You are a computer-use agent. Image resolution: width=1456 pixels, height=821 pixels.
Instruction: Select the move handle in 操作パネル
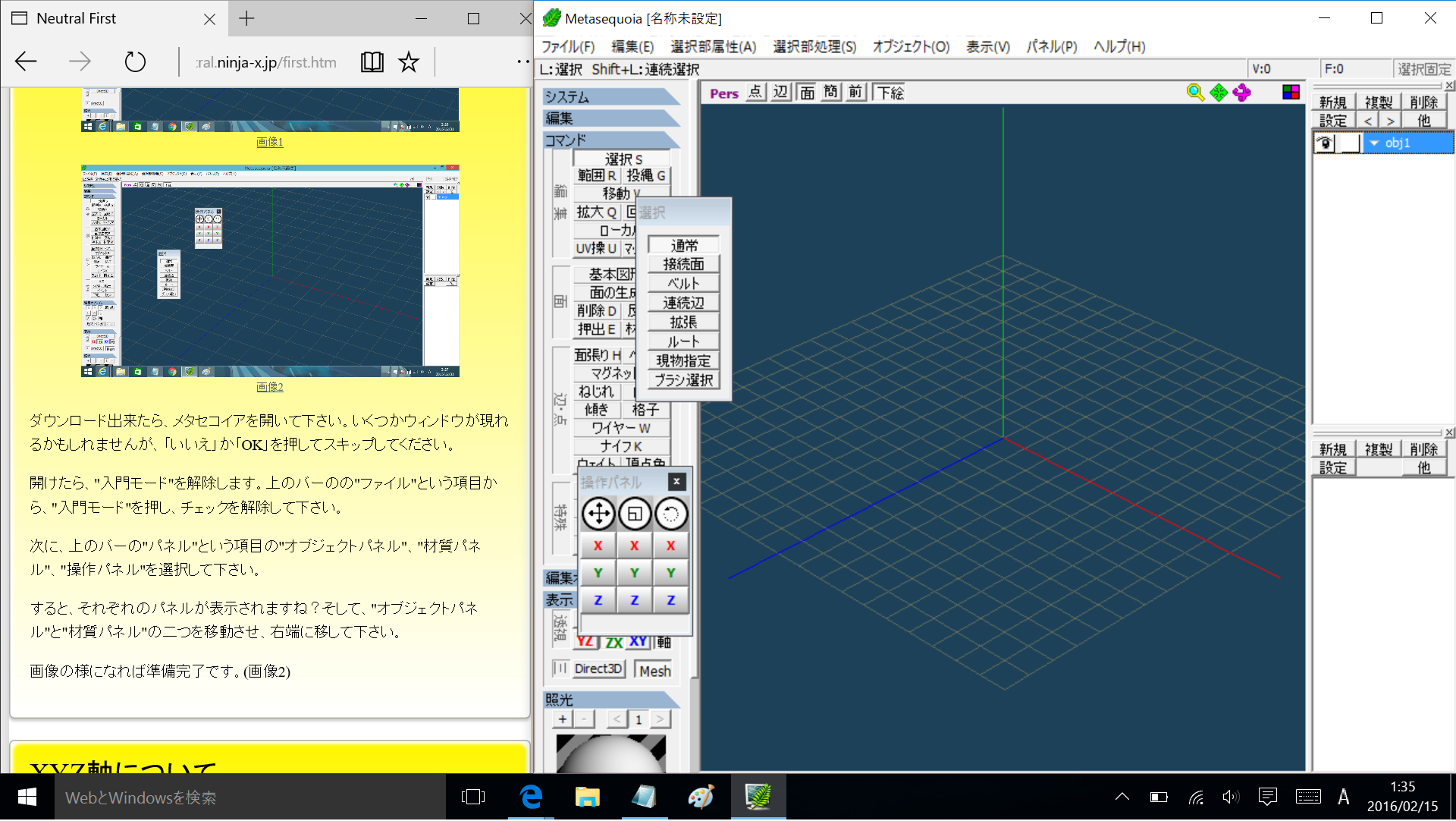598,514
